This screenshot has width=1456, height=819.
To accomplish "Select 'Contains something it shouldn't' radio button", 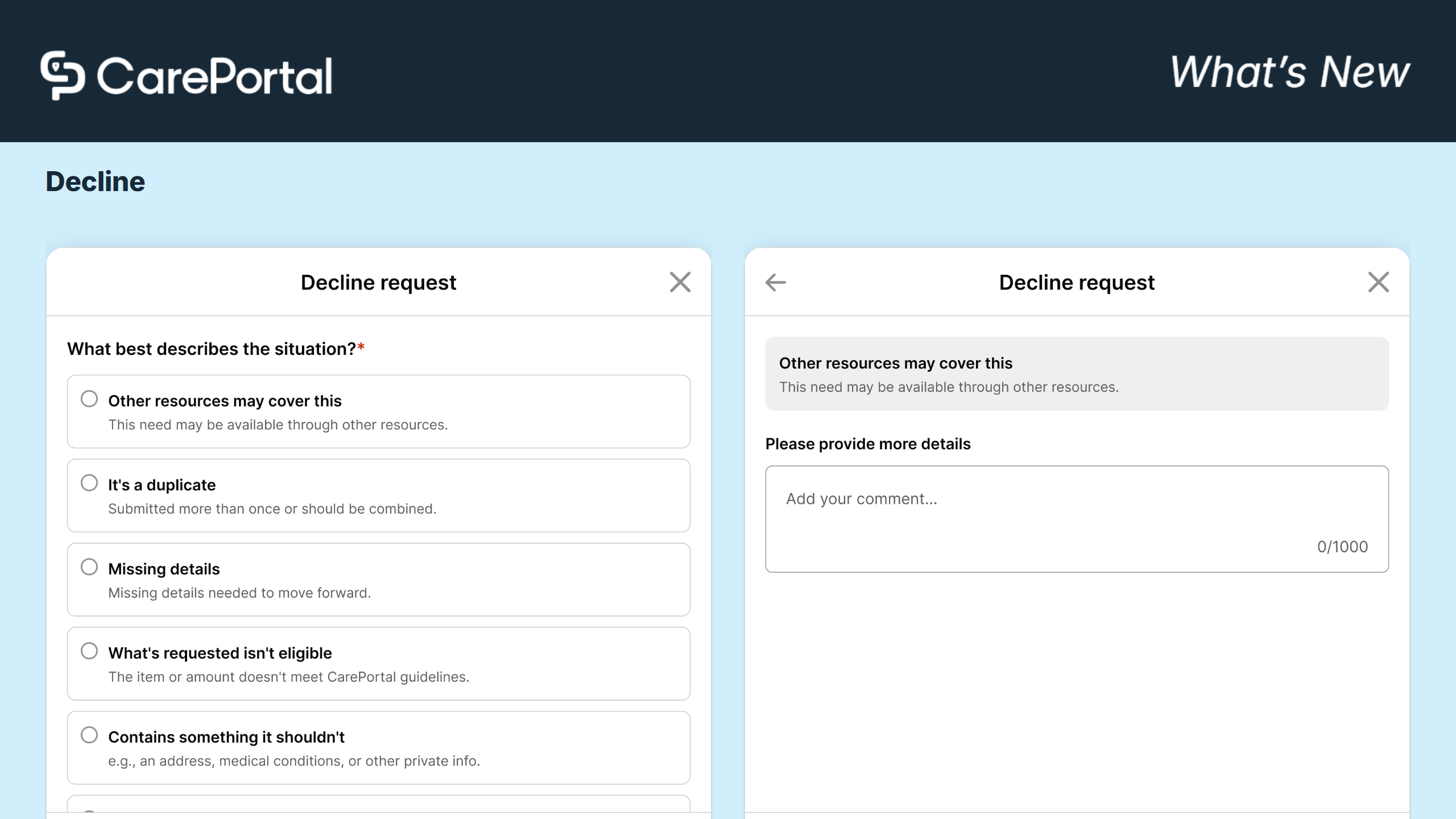I will point(89,735).
